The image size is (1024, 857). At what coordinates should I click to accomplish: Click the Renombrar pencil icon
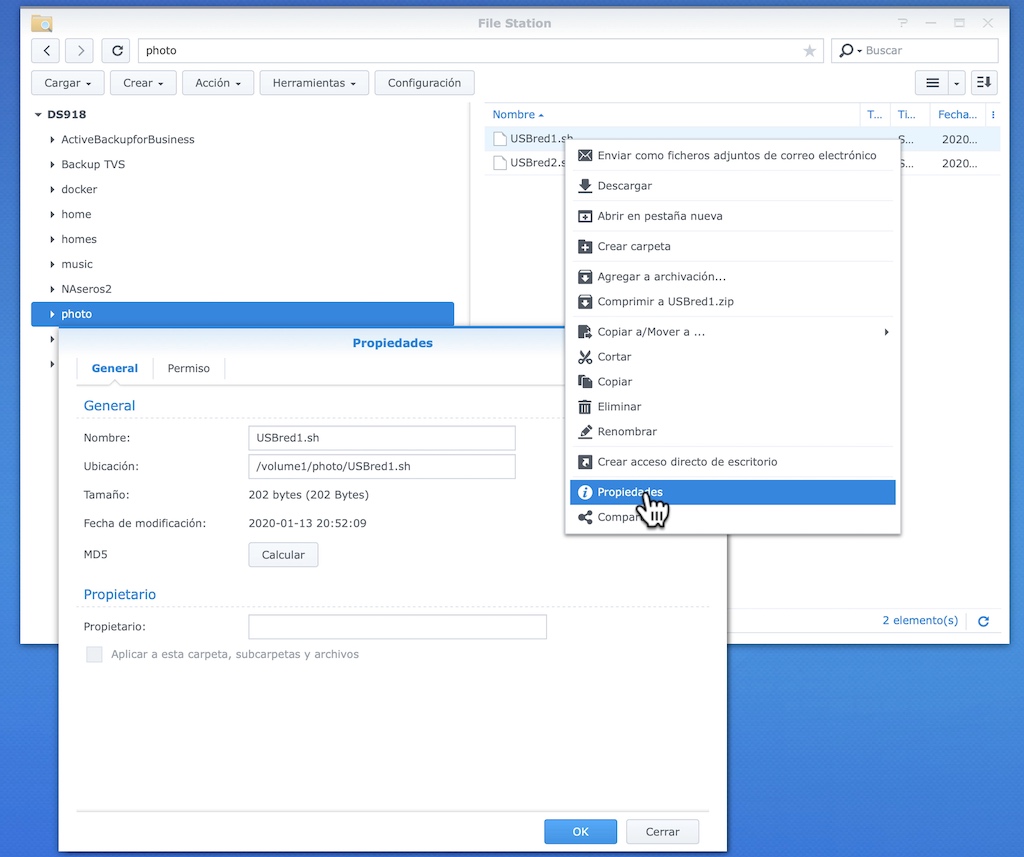tap(586, 431)
